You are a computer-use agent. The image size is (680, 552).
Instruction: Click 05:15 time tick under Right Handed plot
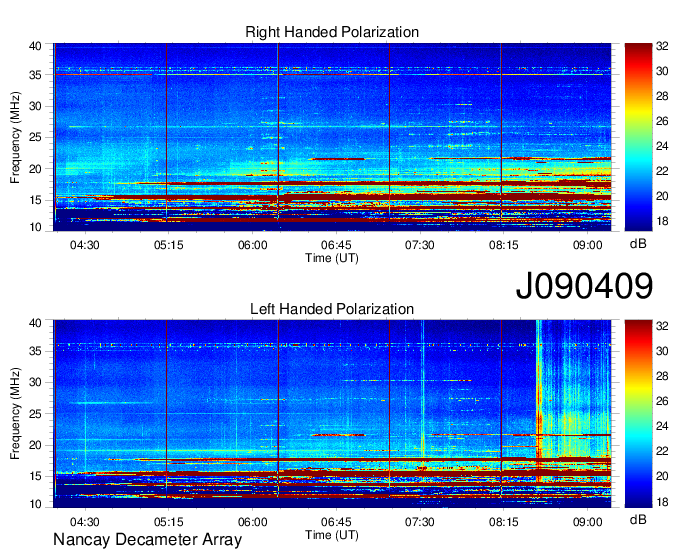168,245
